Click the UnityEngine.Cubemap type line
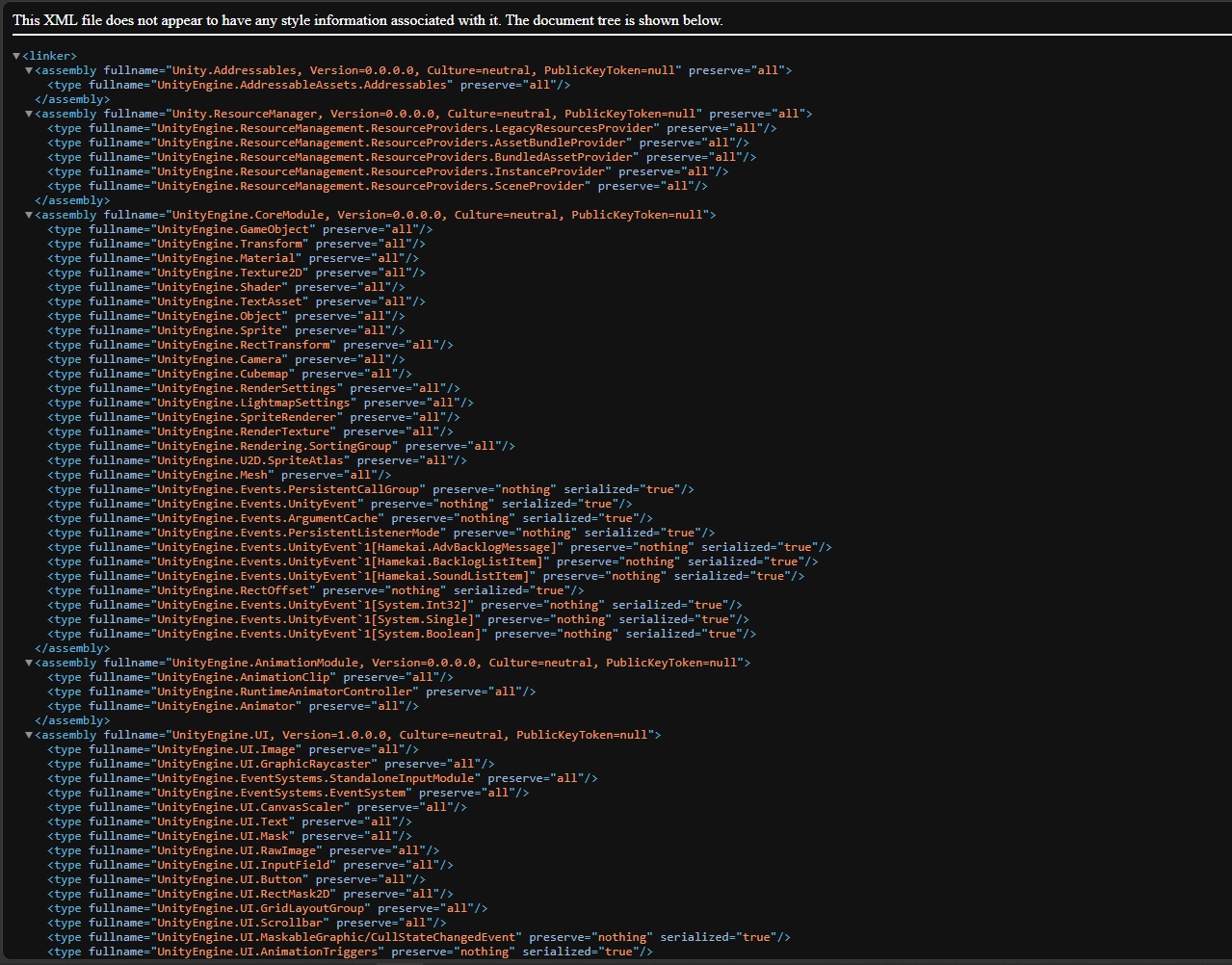The width and height of the screenshot is (1232, 965). click(x=230, y=374)
